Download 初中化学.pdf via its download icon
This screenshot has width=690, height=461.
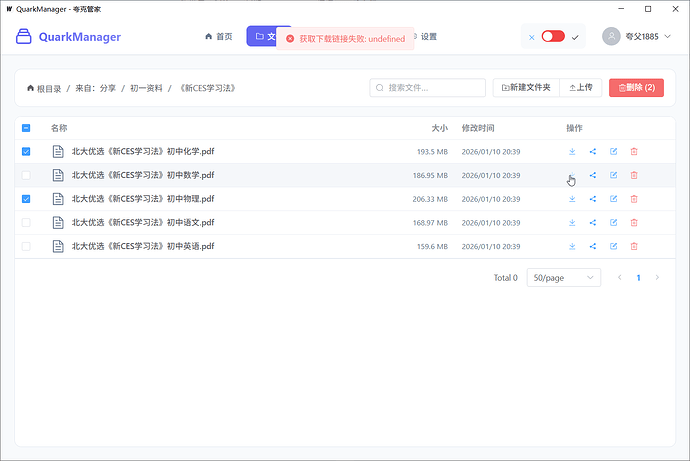[x=572, y=151]
